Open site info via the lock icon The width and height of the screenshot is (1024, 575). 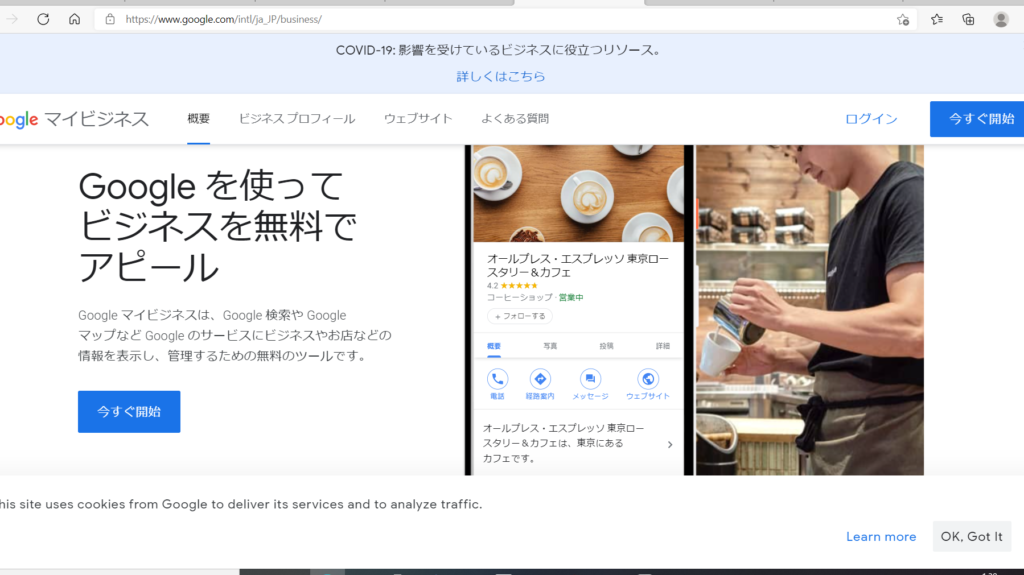(110, 20)
